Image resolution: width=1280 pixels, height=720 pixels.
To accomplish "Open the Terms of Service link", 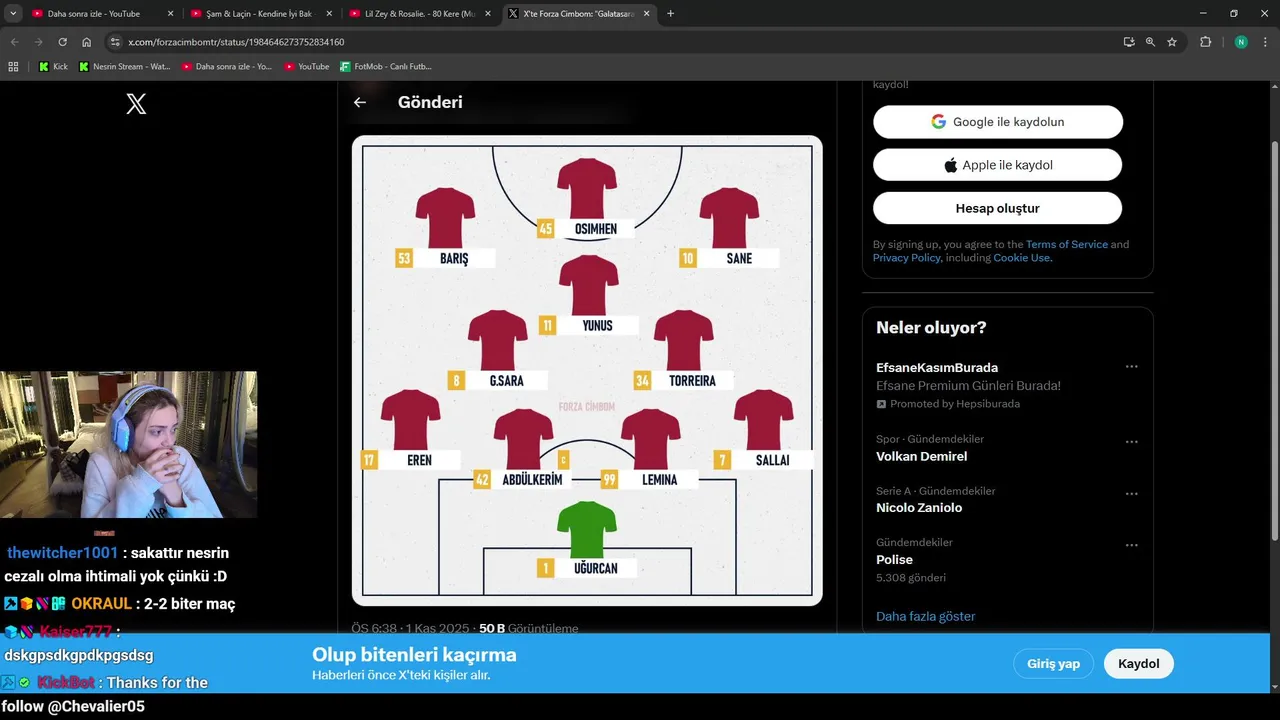I will click(1067, 244).
